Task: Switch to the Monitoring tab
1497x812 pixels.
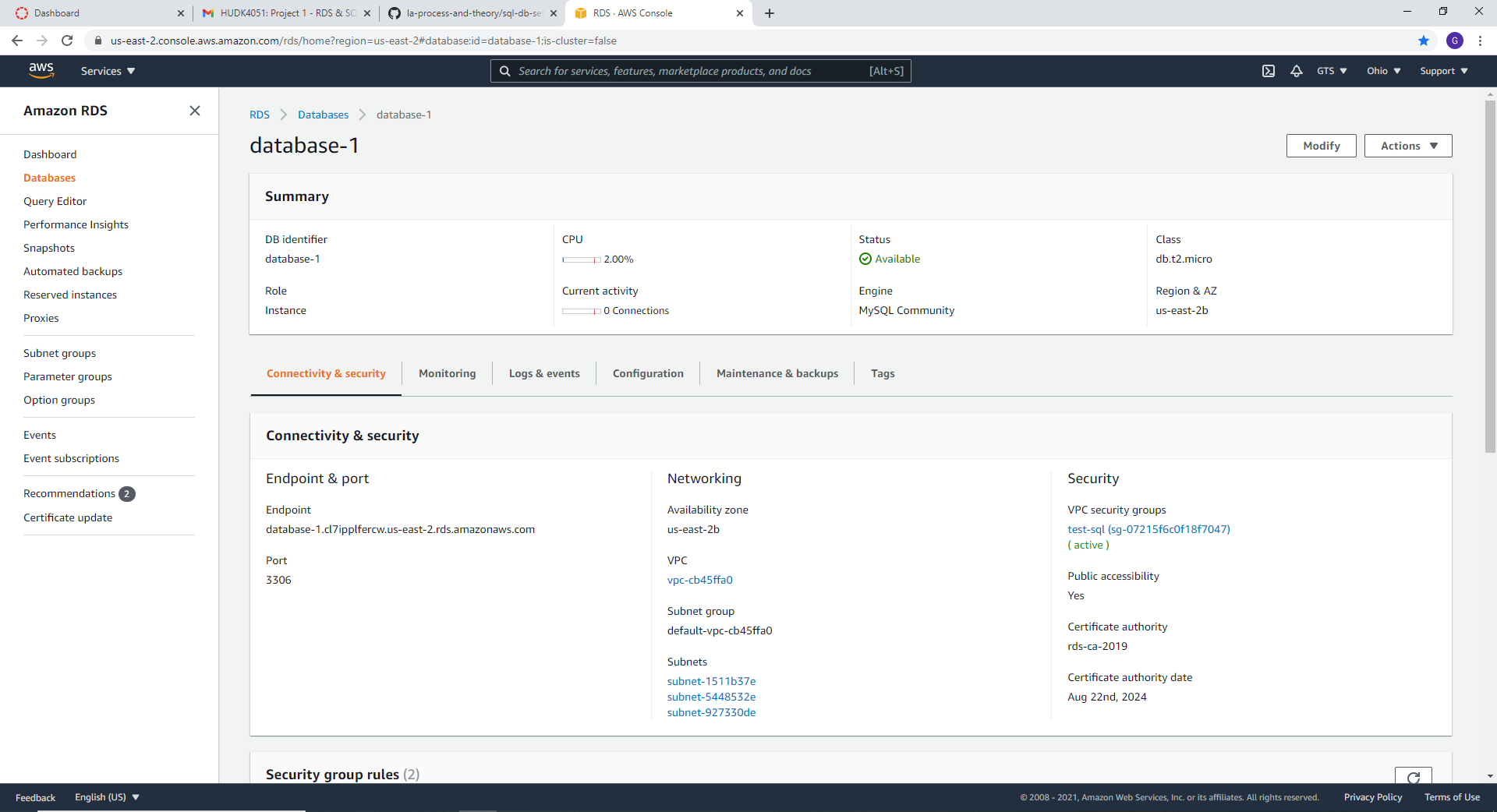Action: (x=447, y=373)
